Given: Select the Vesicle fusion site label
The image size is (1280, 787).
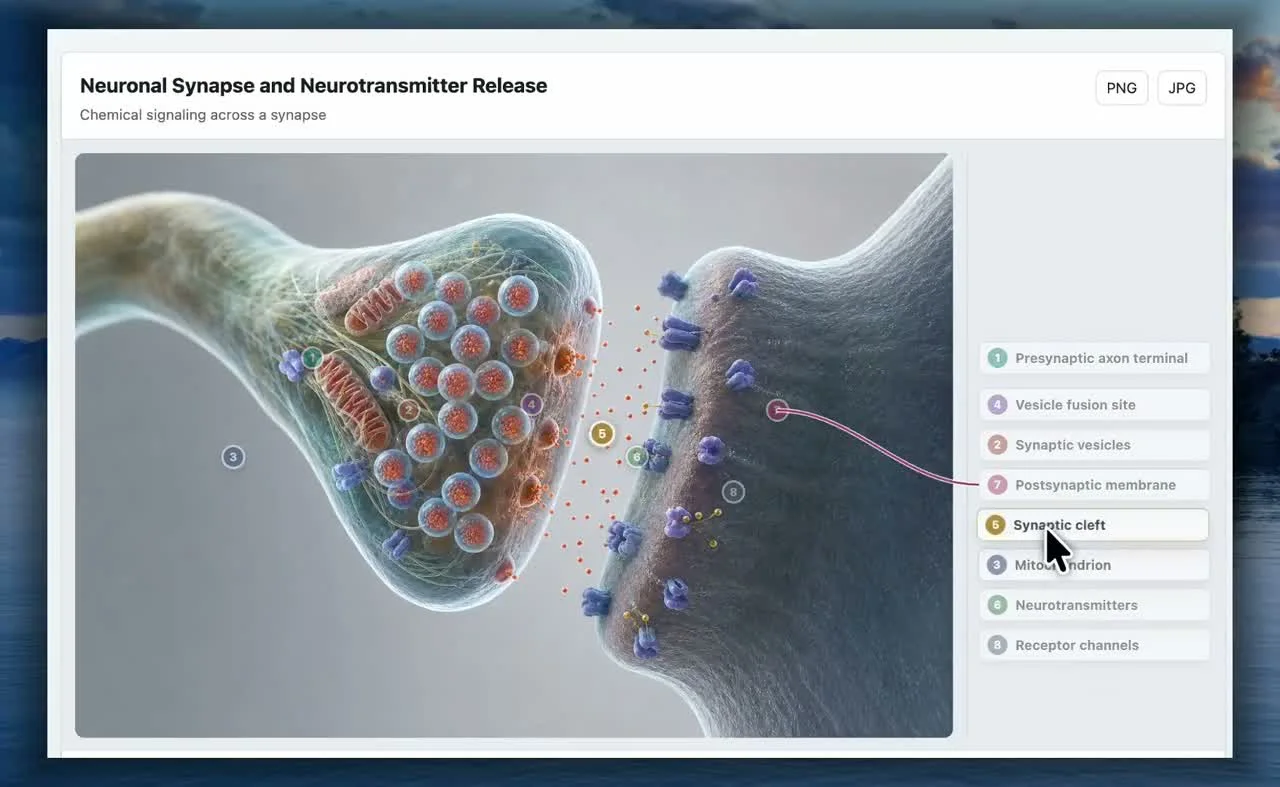Looking at the screenshot, I should tap(1094, 405).
